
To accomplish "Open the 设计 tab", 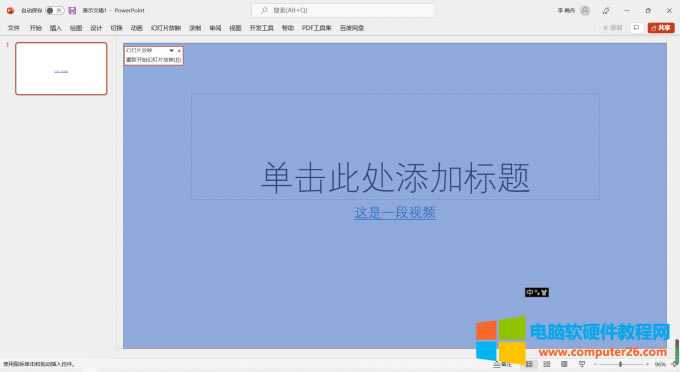I will pyautogui.click(x=96, y=28).
